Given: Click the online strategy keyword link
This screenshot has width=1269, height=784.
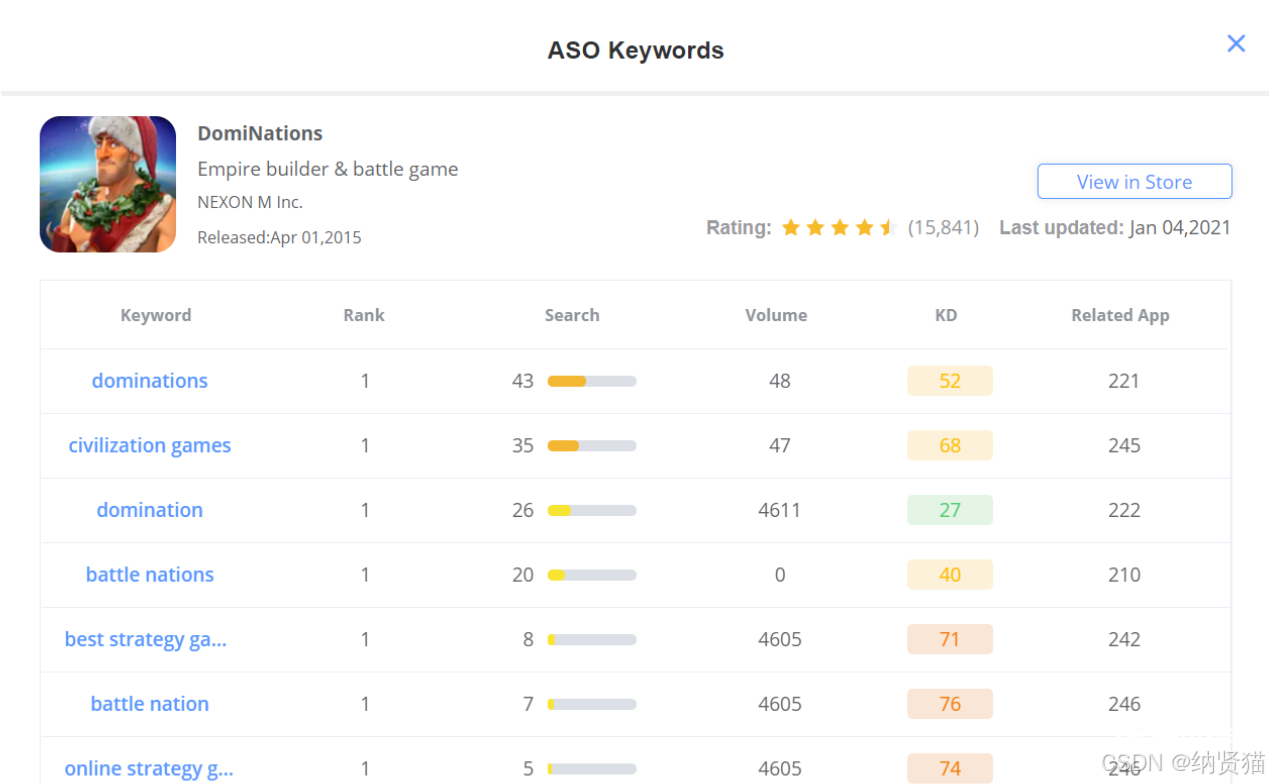Looking at the screenshot, I should tap(149, 769).
